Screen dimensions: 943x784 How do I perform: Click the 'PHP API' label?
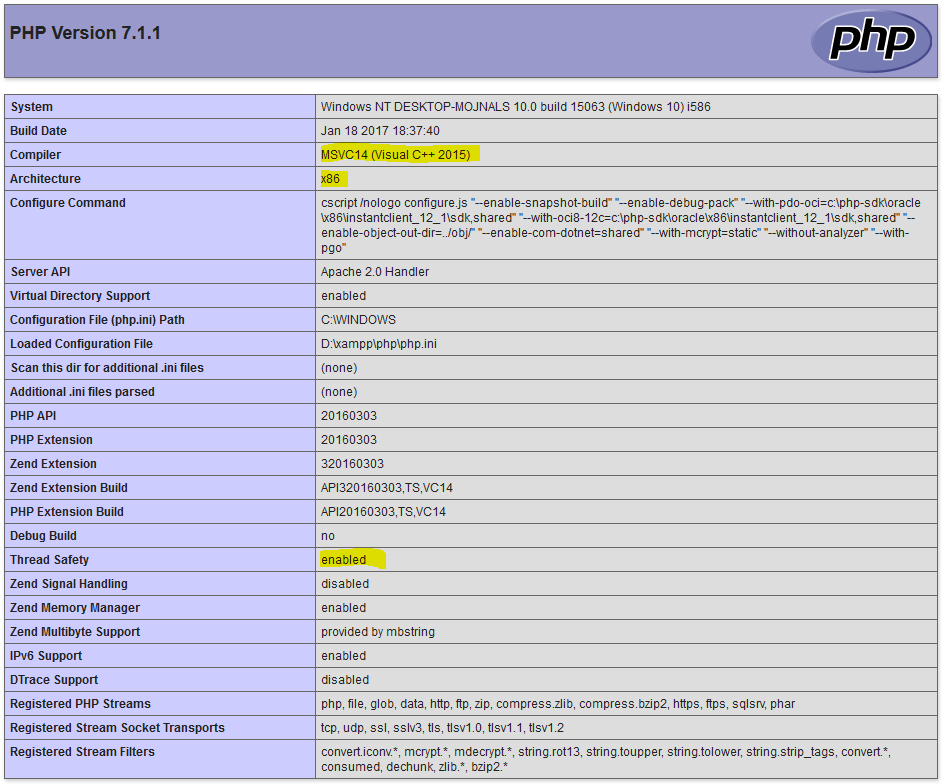click(x=33, y=416)
